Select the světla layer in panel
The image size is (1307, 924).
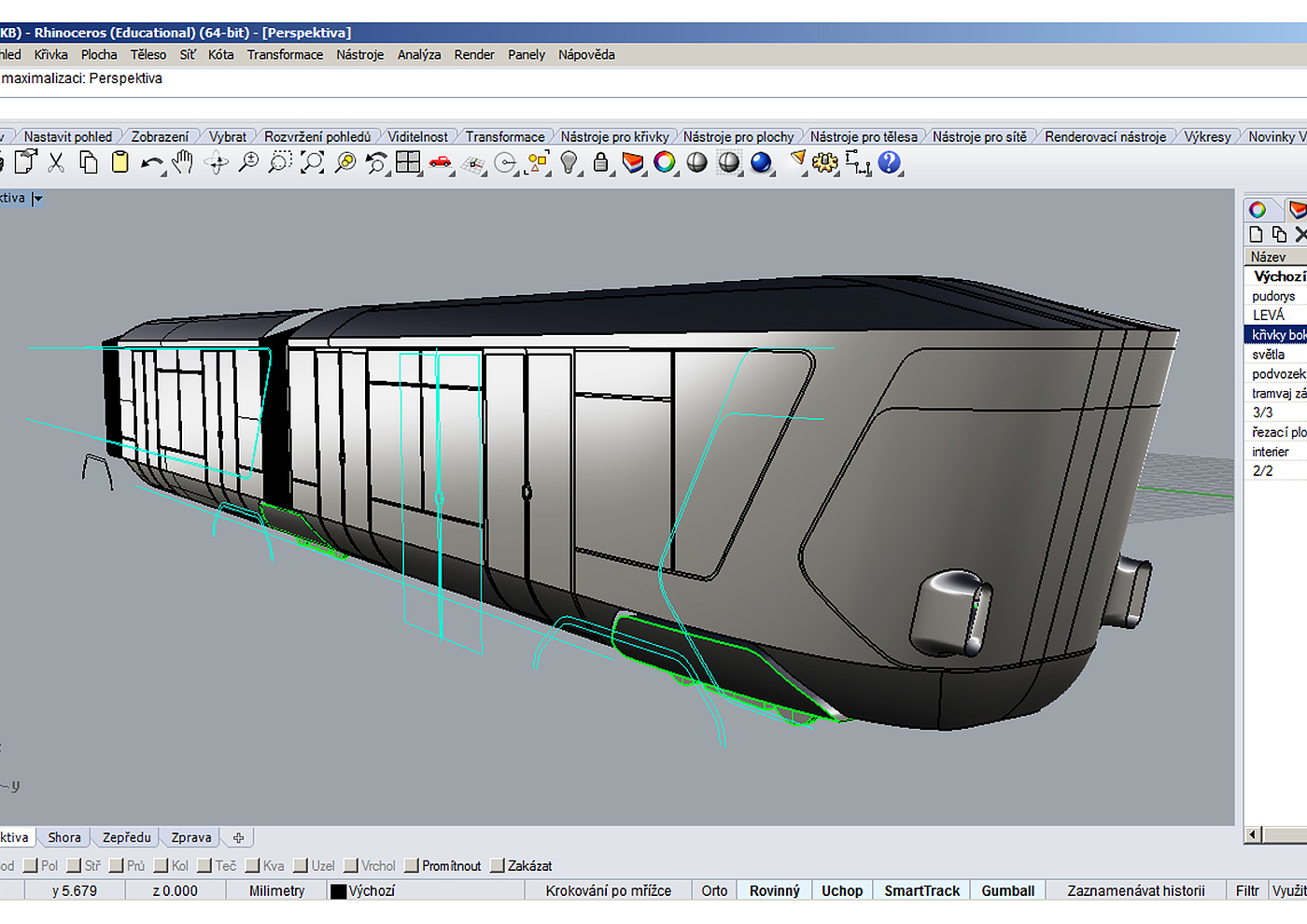coord(1269,355)
